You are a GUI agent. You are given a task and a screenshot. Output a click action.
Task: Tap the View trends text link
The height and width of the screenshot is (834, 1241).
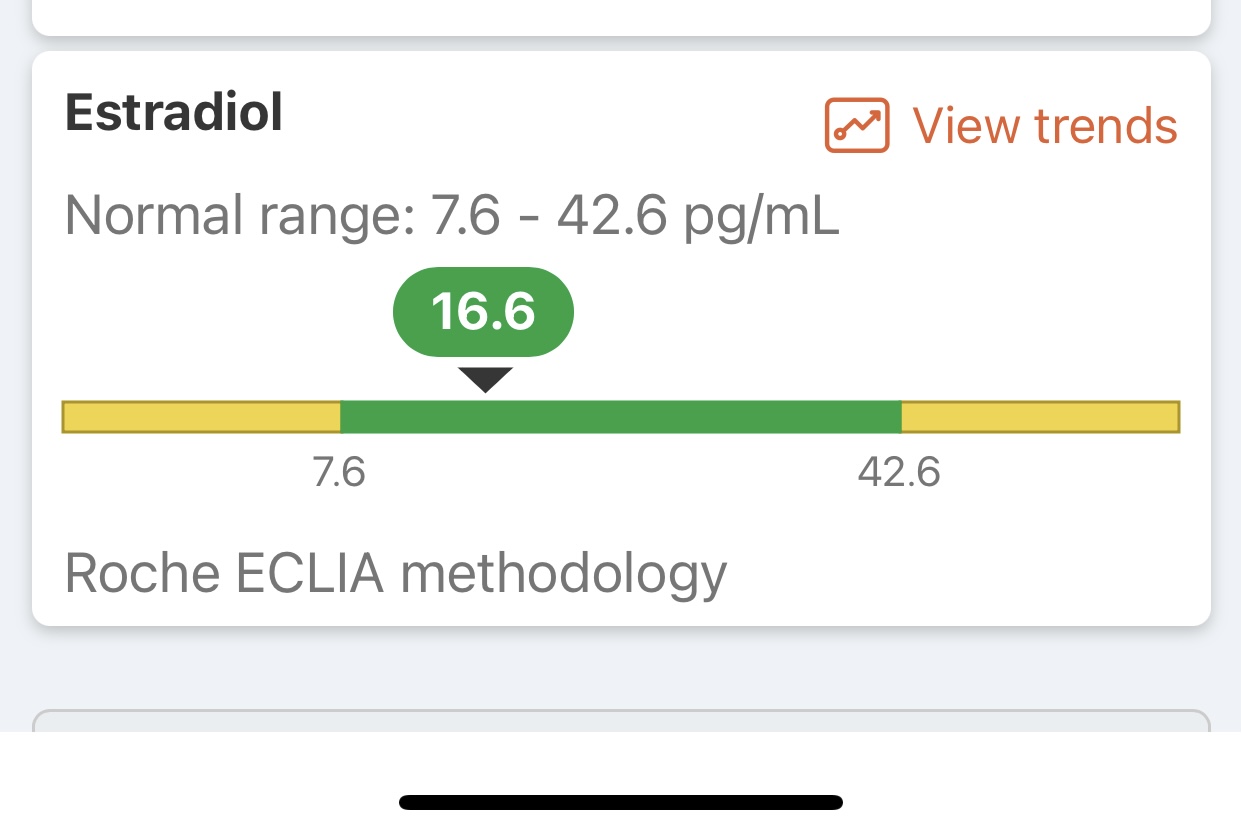(1045, 126)
